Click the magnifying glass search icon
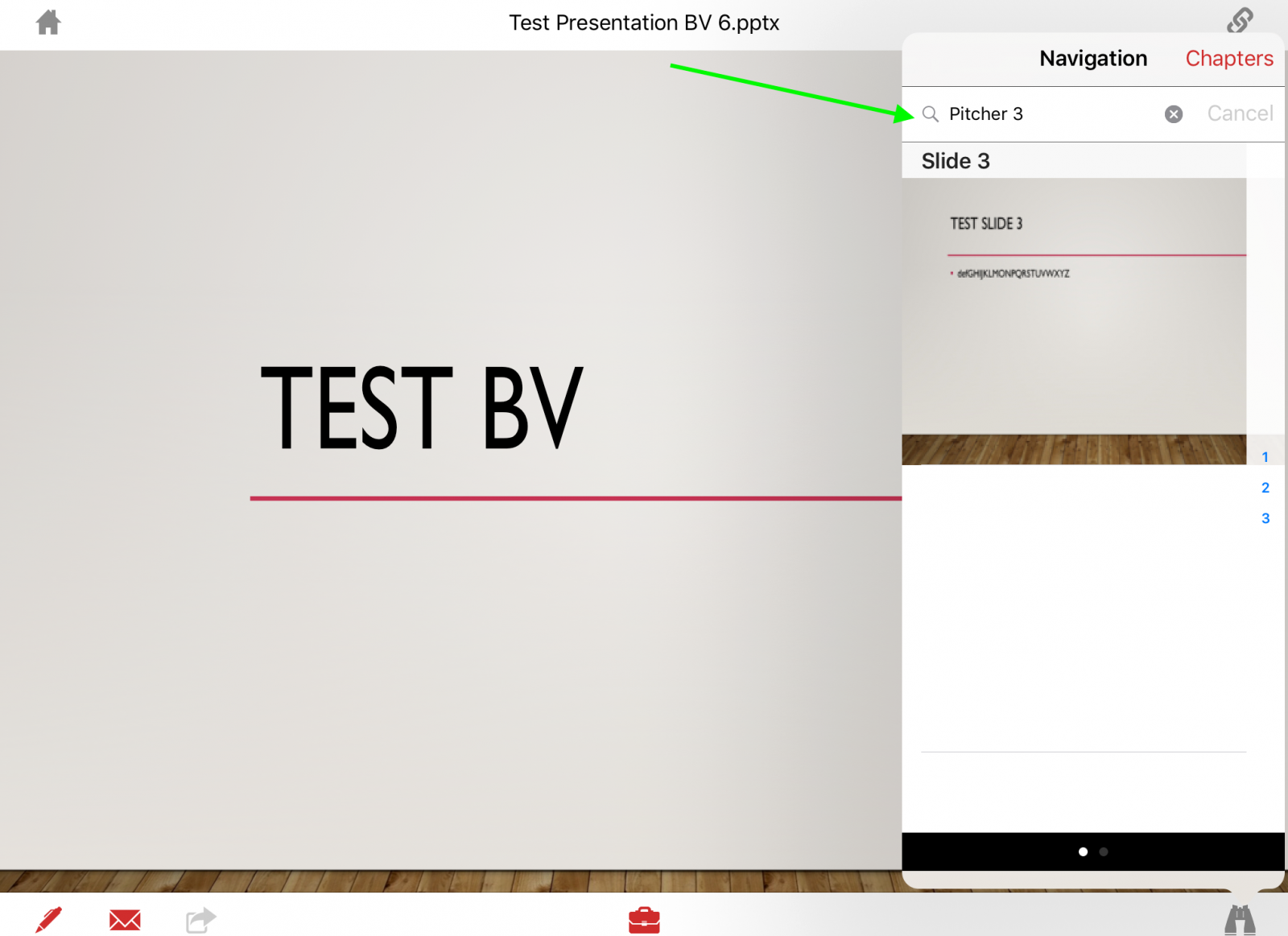Screen dimensions: 1288x936 [931, 114]
